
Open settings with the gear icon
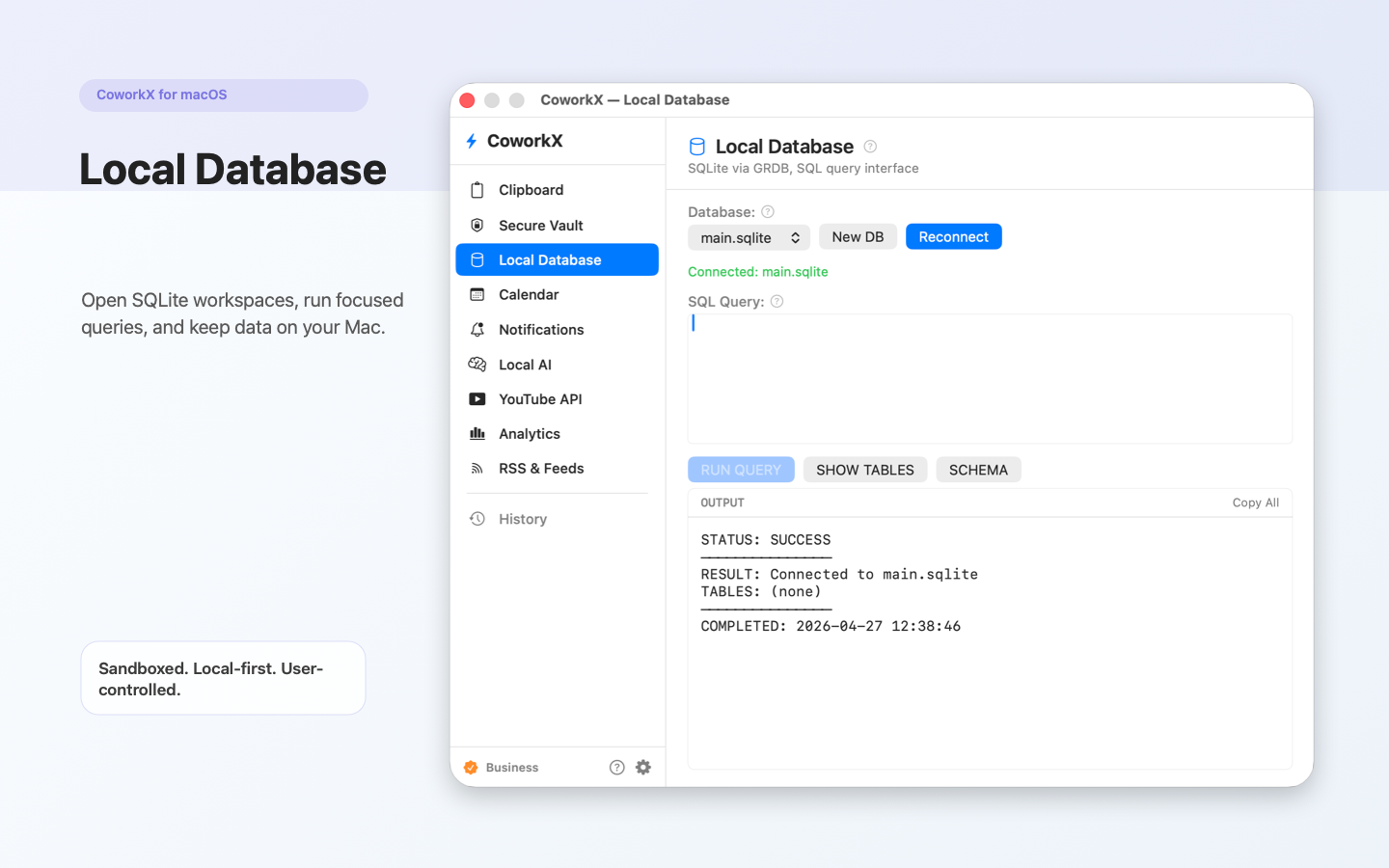[x=643, y=768]
